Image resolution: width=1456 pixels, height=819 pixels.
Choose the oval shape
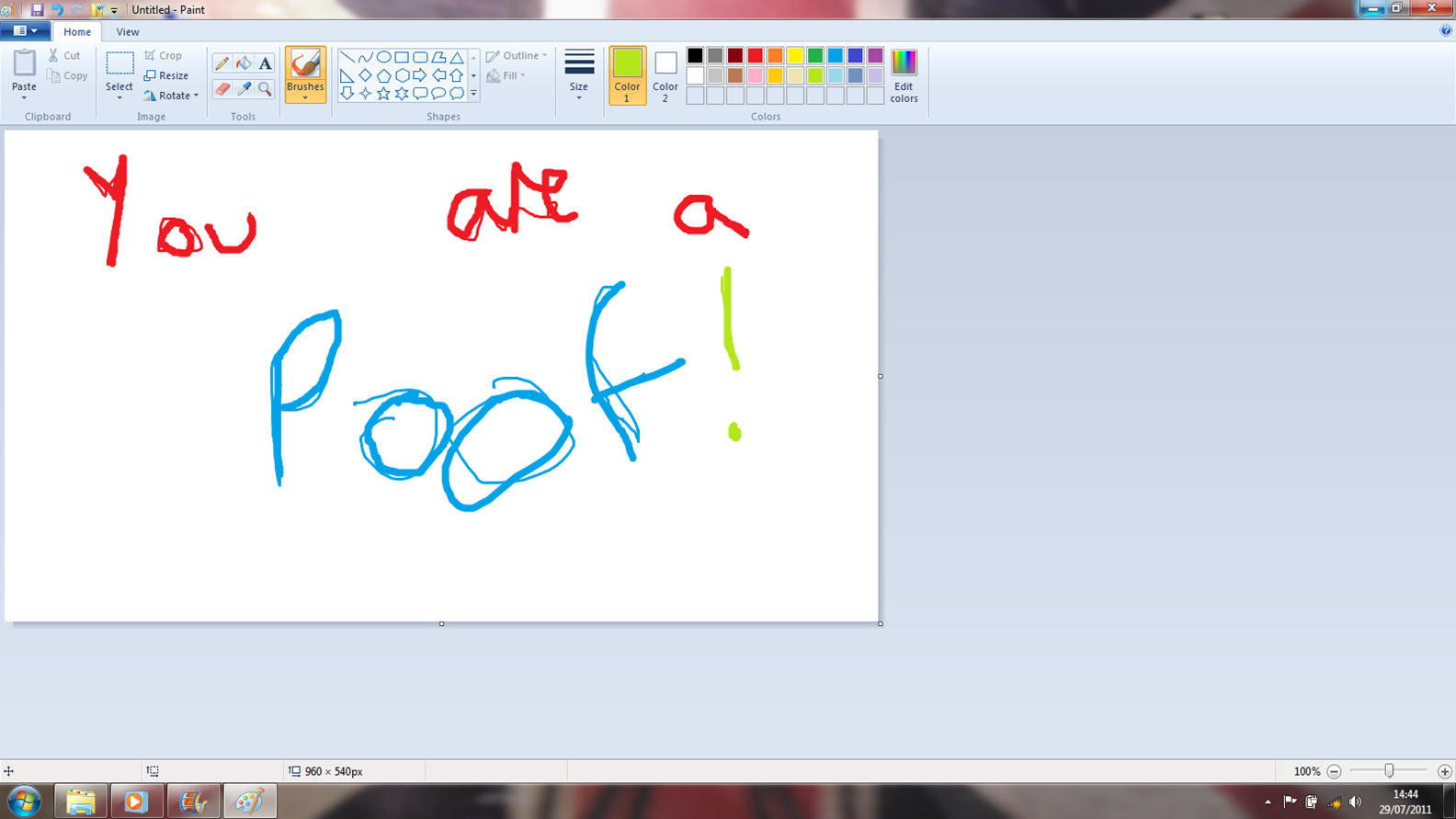(383, 57)
